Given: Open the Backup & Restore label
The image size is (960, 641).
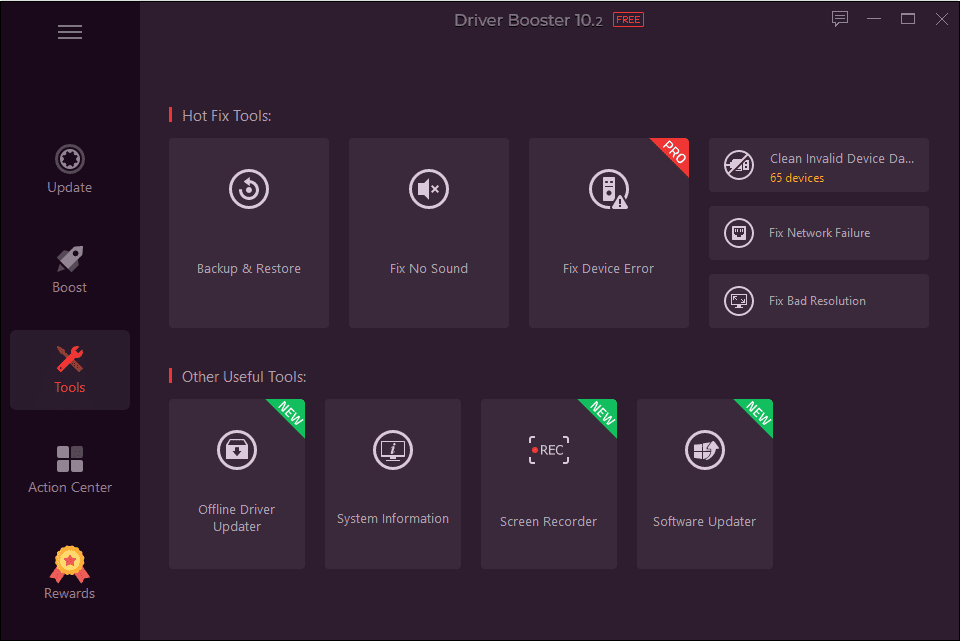Looking at the screenshot, I should tap(249, 268).
